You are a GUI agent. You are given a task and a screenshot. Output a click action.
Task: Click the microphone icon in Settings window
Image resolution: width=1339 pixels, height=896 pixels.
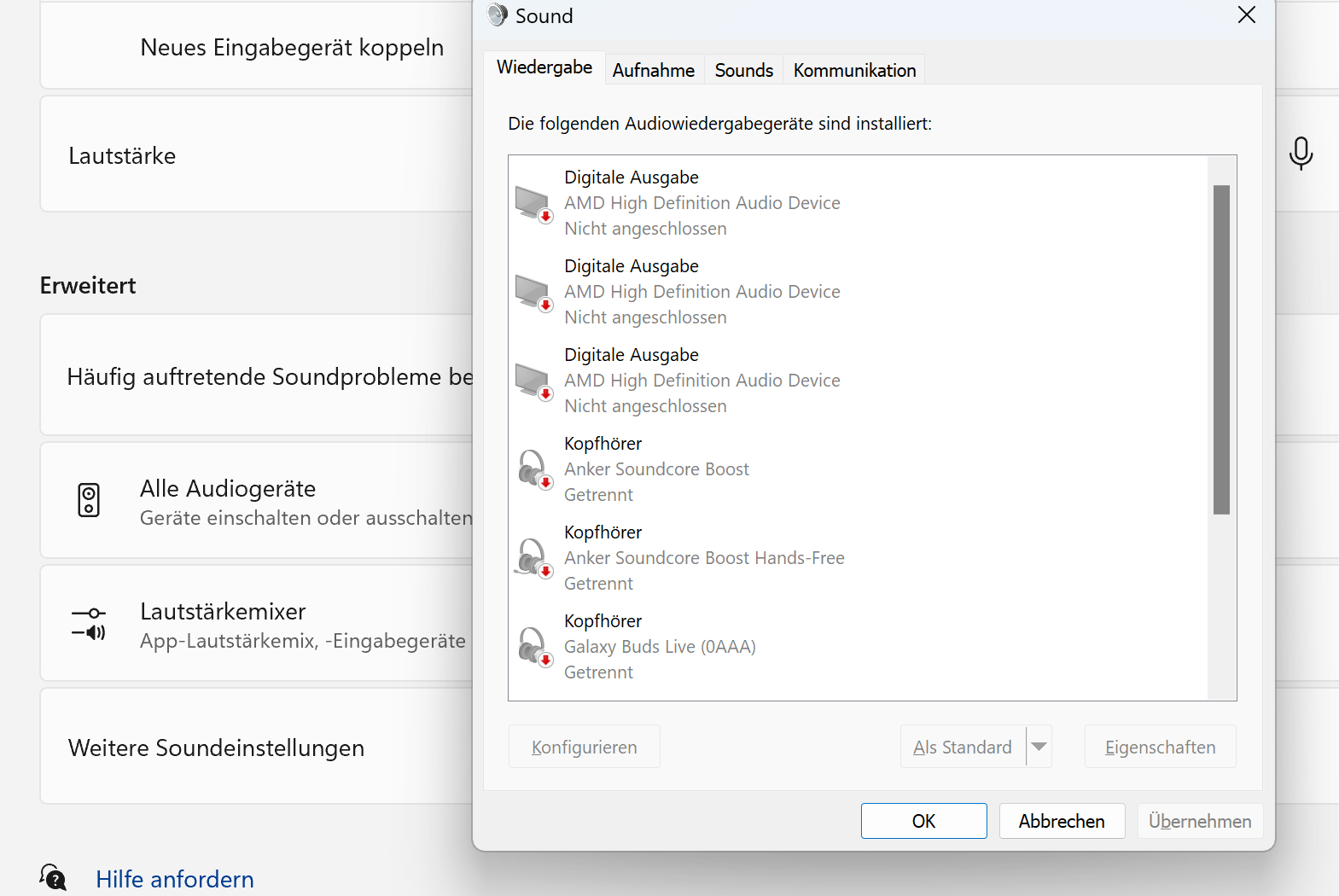click(1301, 154)
